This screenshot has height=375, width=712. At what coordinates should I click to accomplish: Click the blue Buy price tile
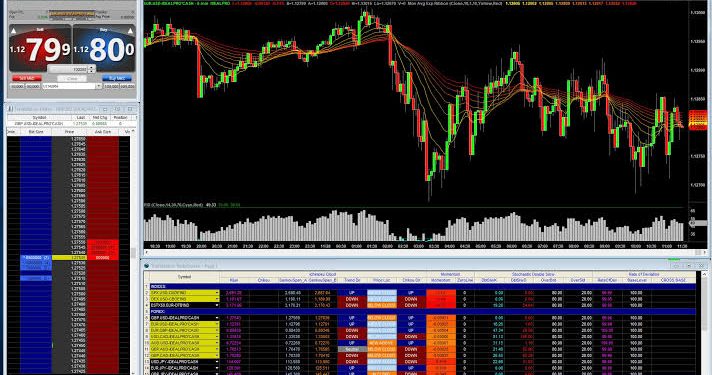coord(104,48)
